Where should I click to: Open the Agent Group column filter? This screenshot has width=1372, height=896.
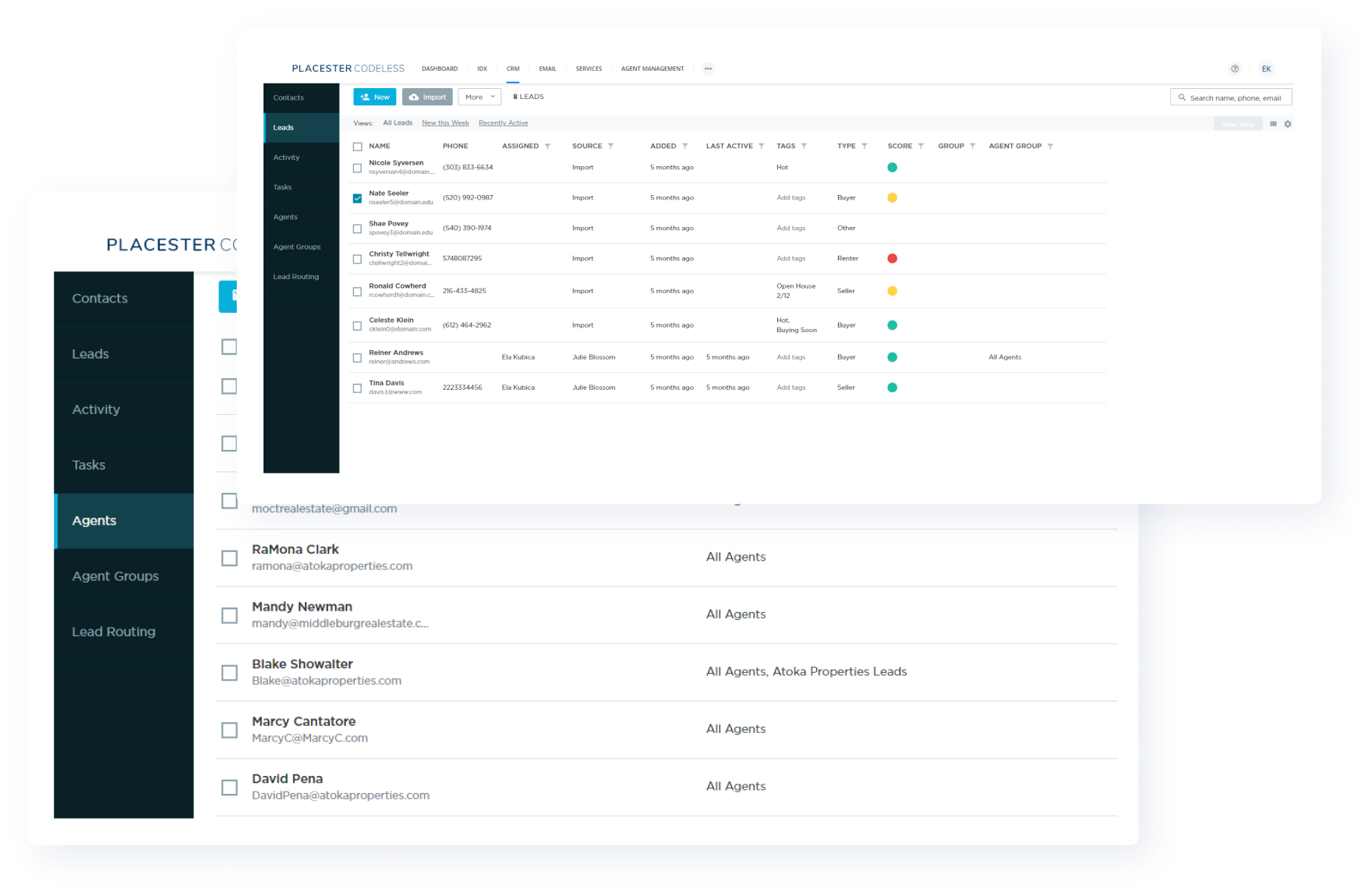coord(1050,147)
